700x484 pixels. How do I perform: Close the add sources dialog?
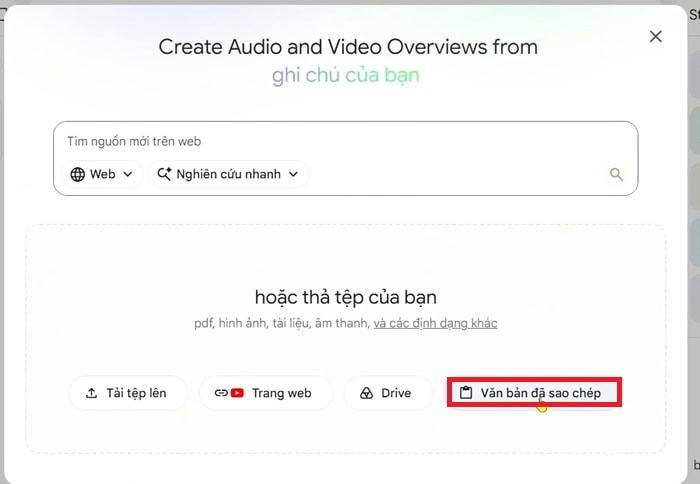click(655, 36)
